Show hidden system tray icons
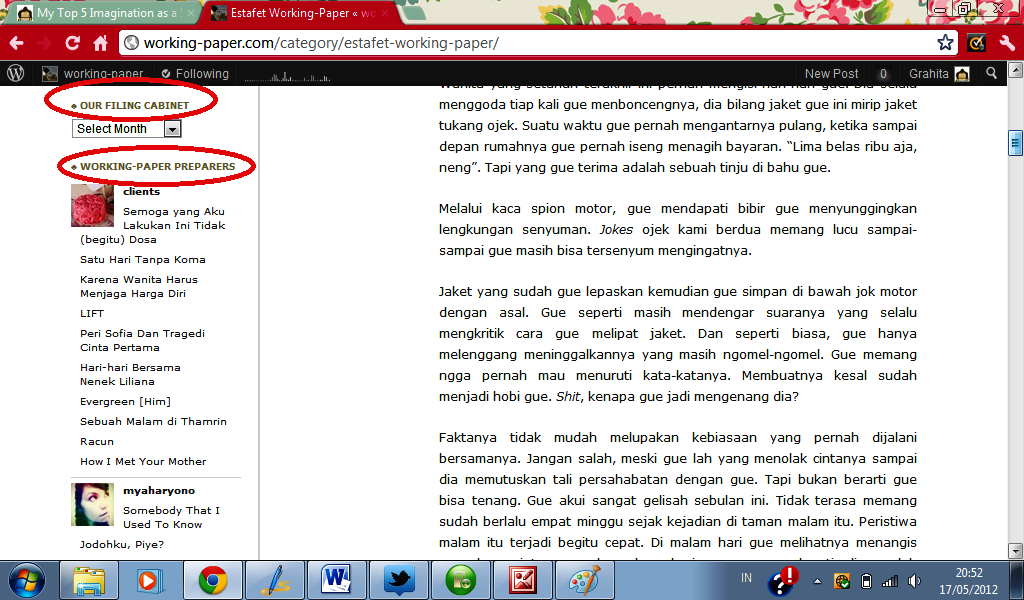The width and height of the screenshot is (1024, 600). [x=818, y=580]
